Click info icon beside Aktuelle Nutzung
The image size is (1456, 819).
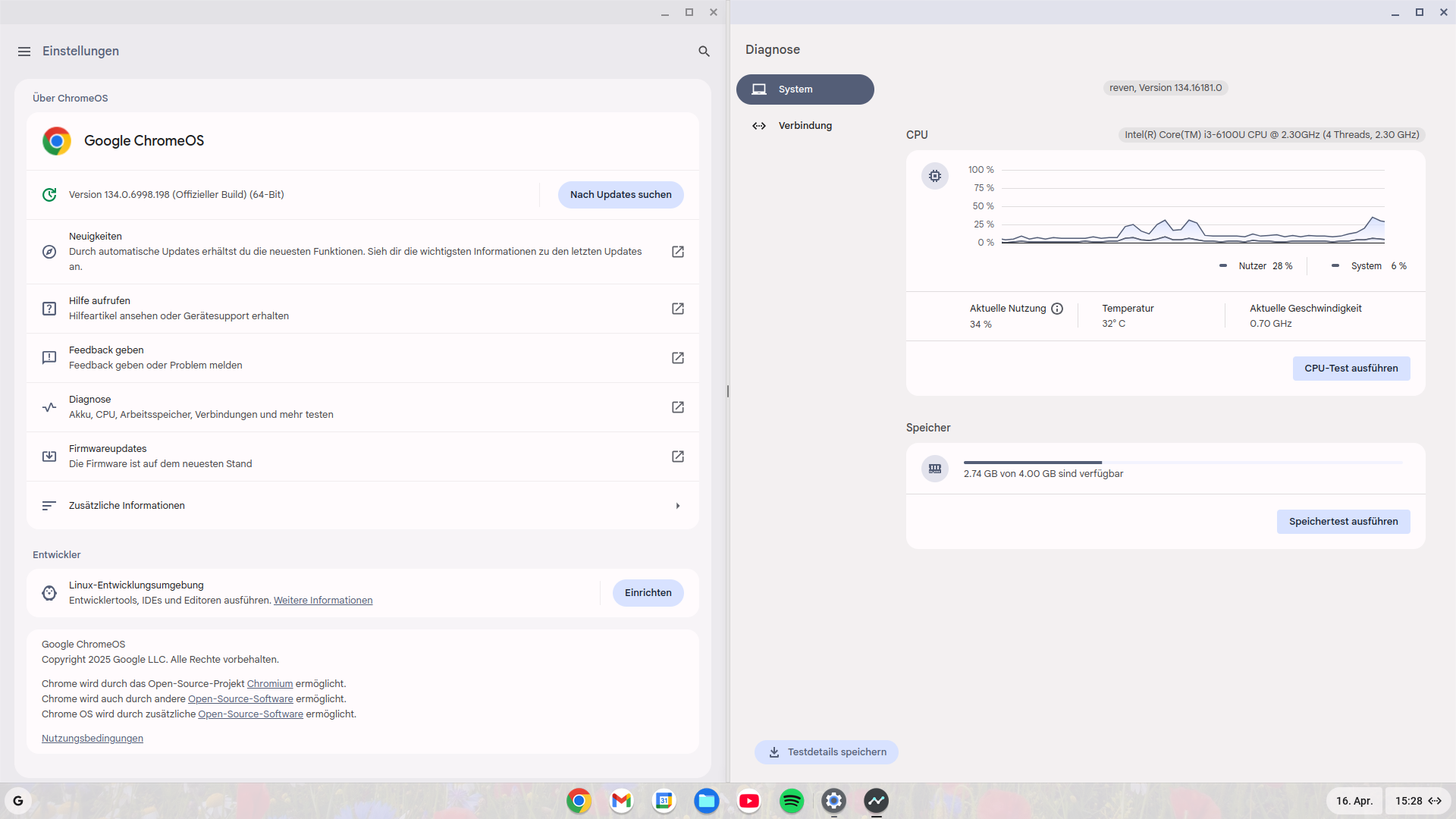click(x=1057, y=309)
